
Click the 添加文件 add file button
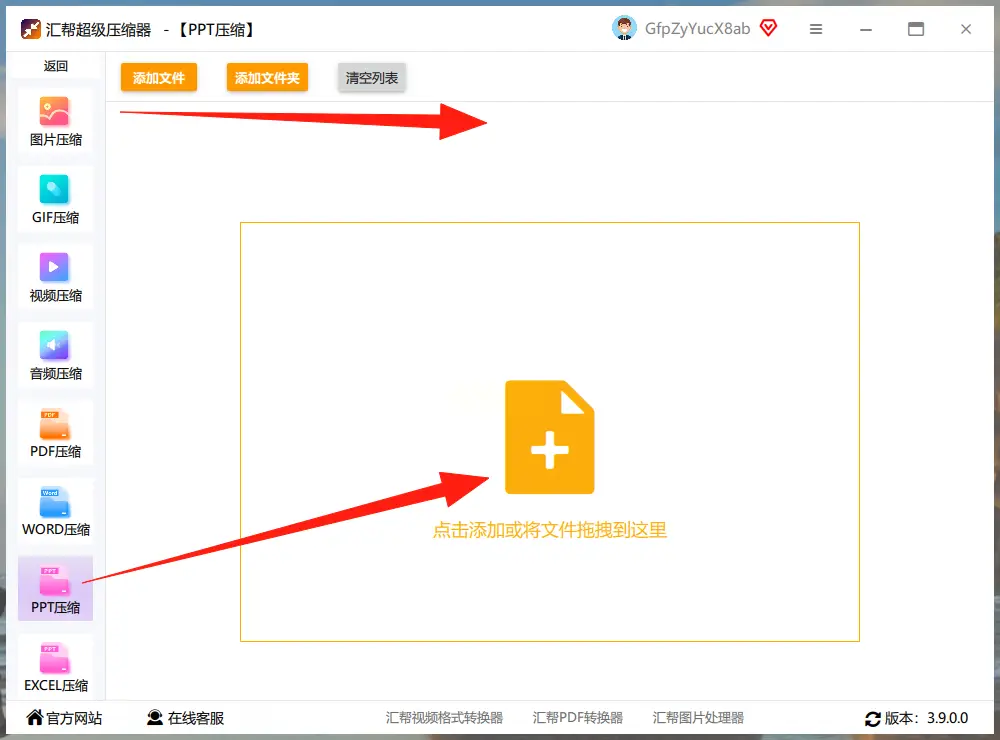click(158, 76)
